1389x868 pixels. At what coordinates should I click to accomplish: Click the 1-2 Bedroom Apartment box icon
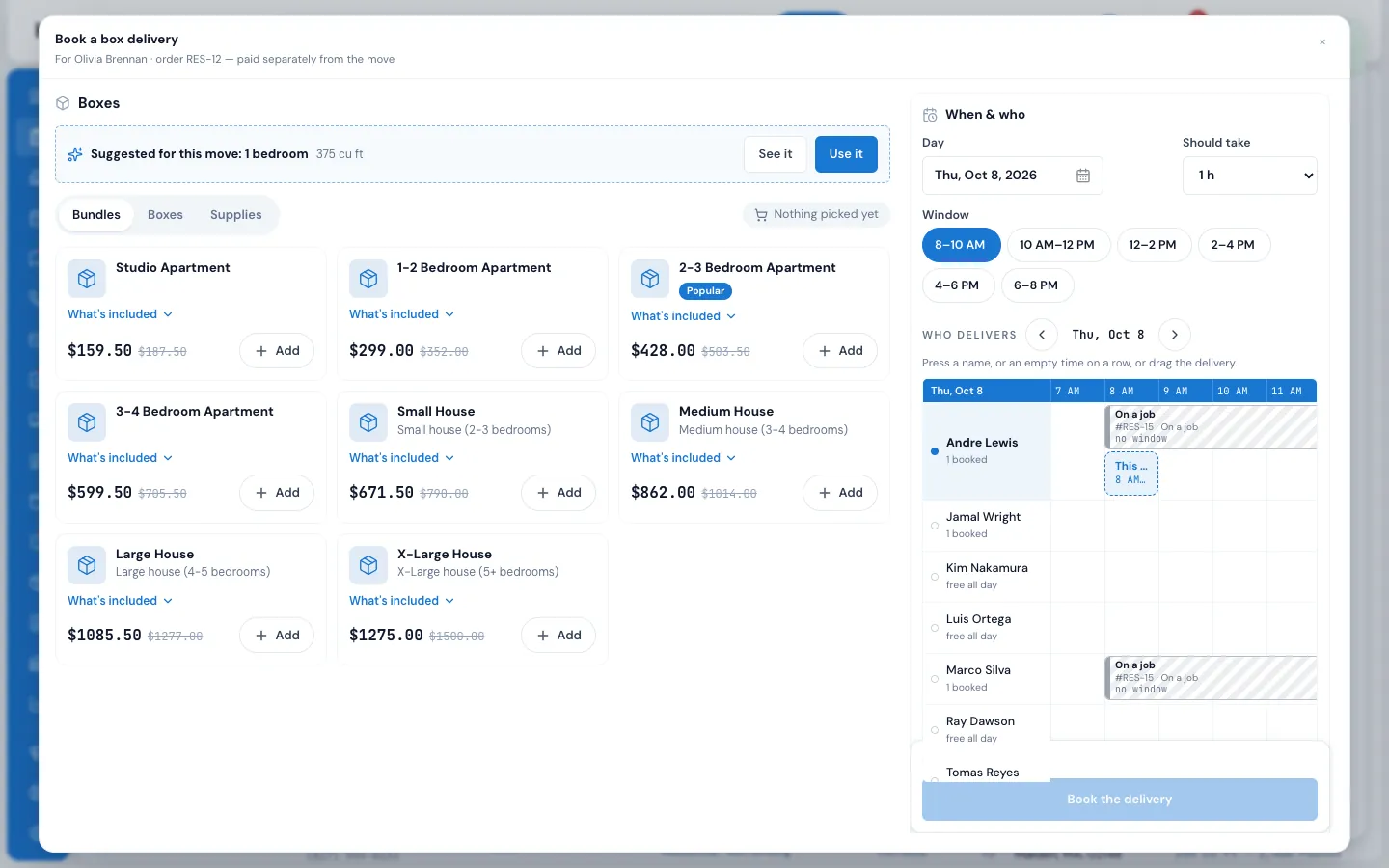tap(368, 279)
